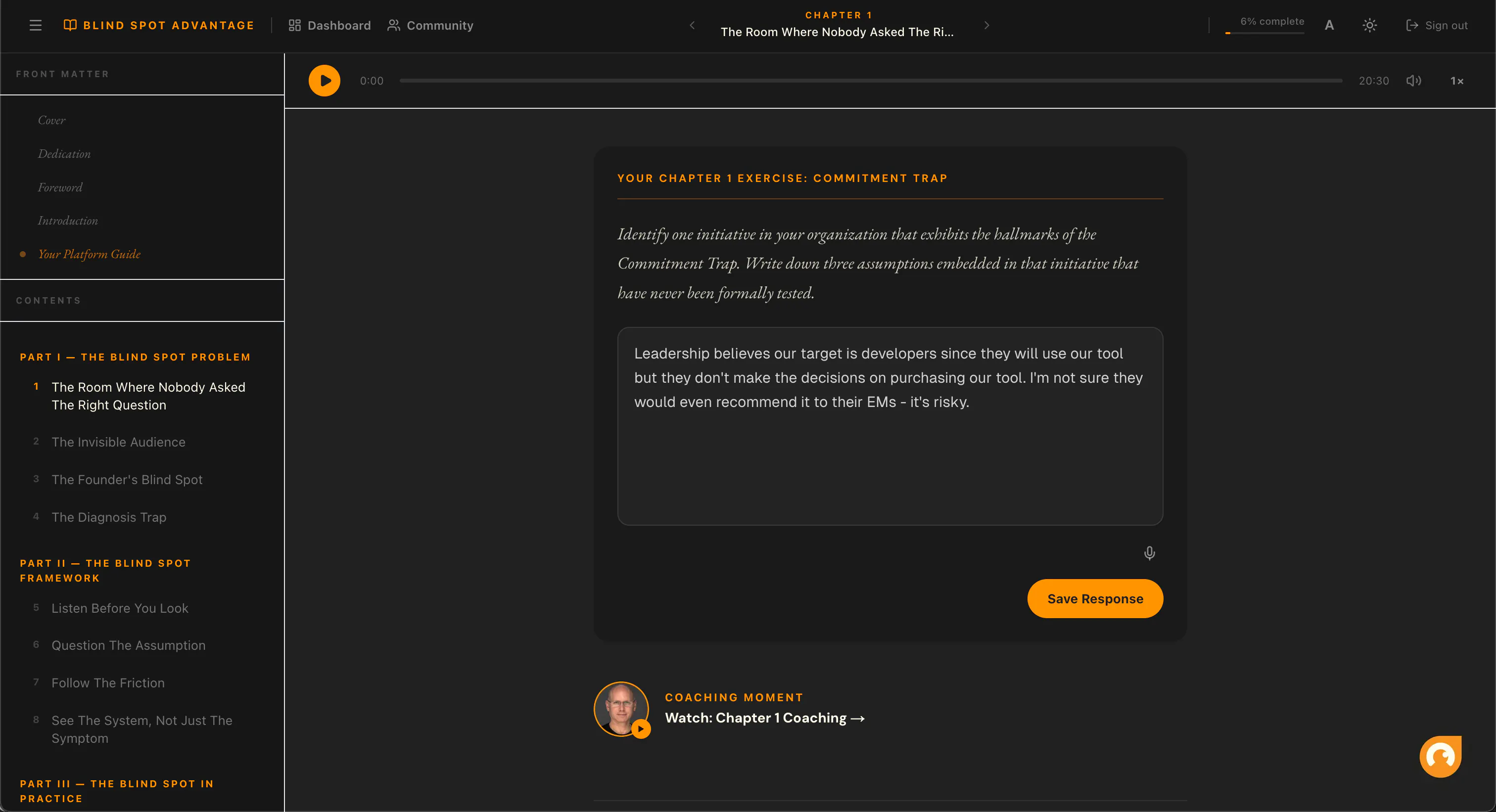Click the 6% complete progress bar
Image resolution: width=1496 pixels, height=812 pixels.
(1264, 33)
